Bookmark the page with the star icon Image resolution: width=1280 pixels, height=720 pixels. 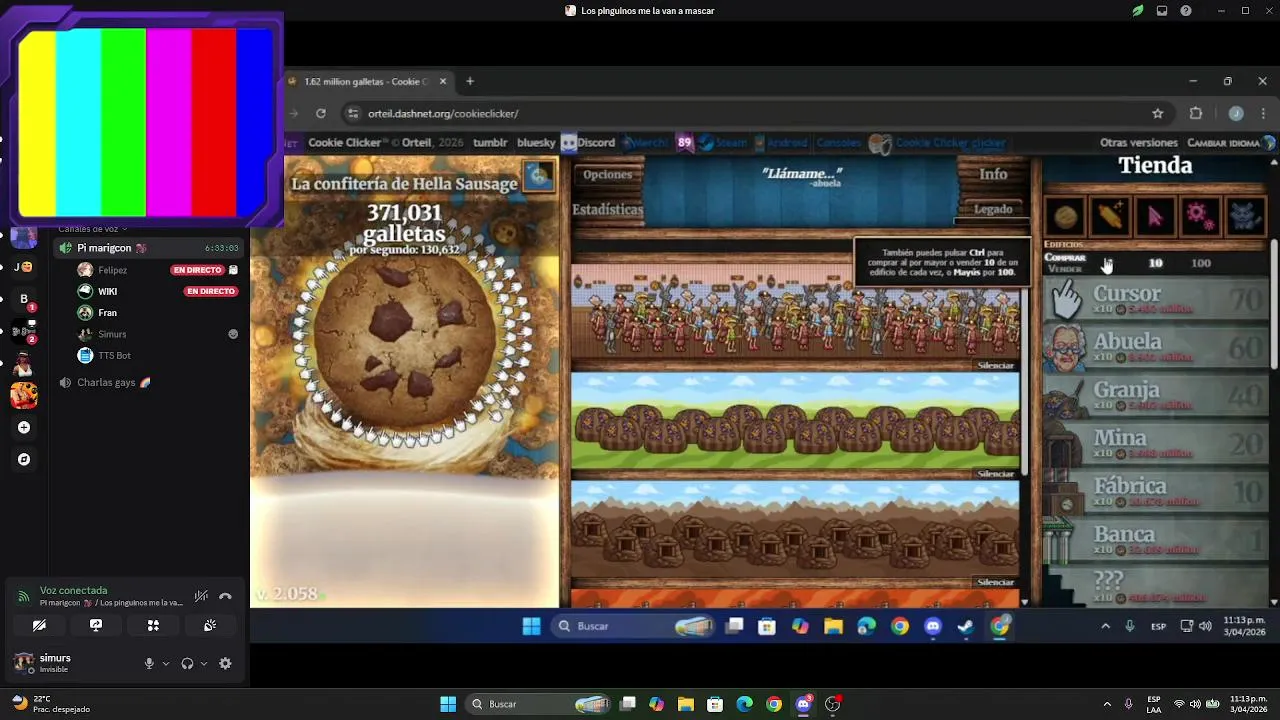1158,113
